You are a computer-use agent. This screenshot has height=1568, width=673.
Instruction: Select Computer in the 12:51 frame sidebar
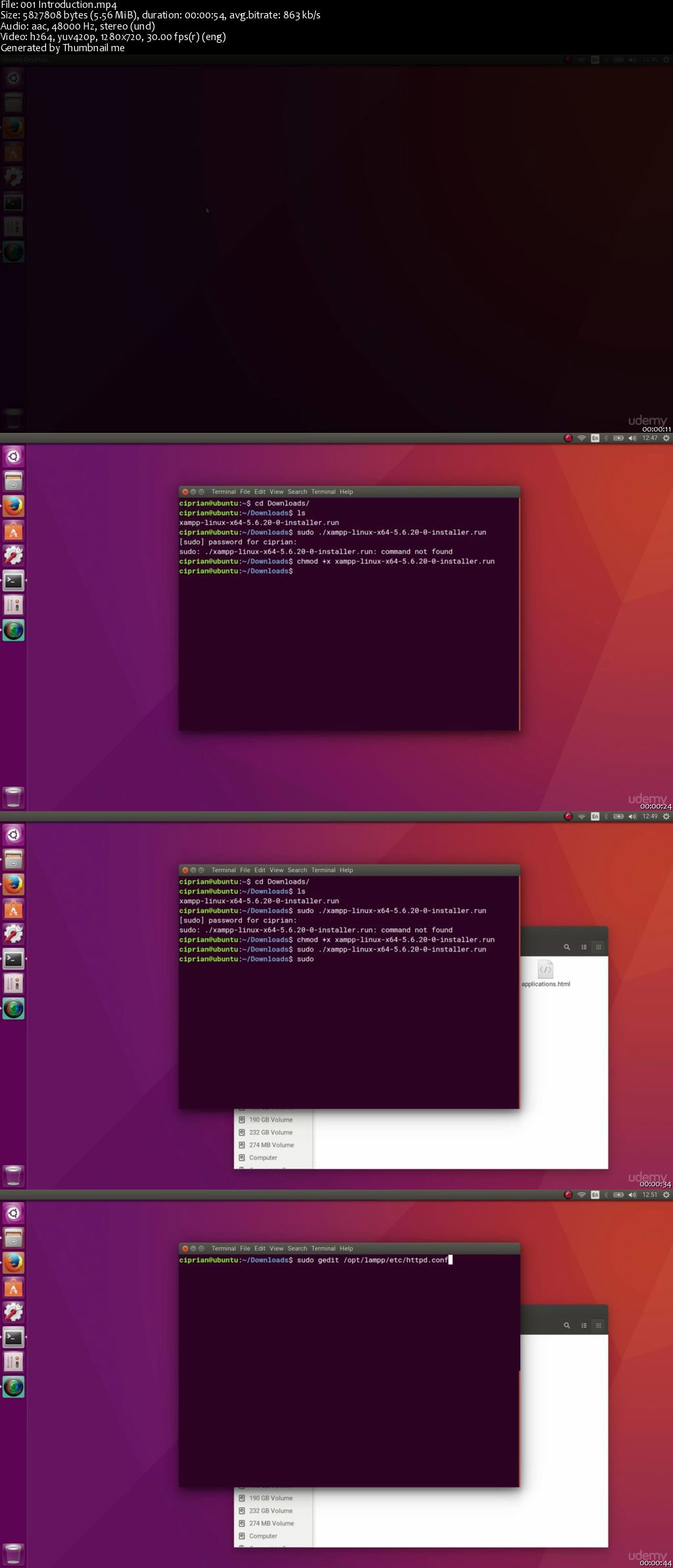[x=263, y=1536]
